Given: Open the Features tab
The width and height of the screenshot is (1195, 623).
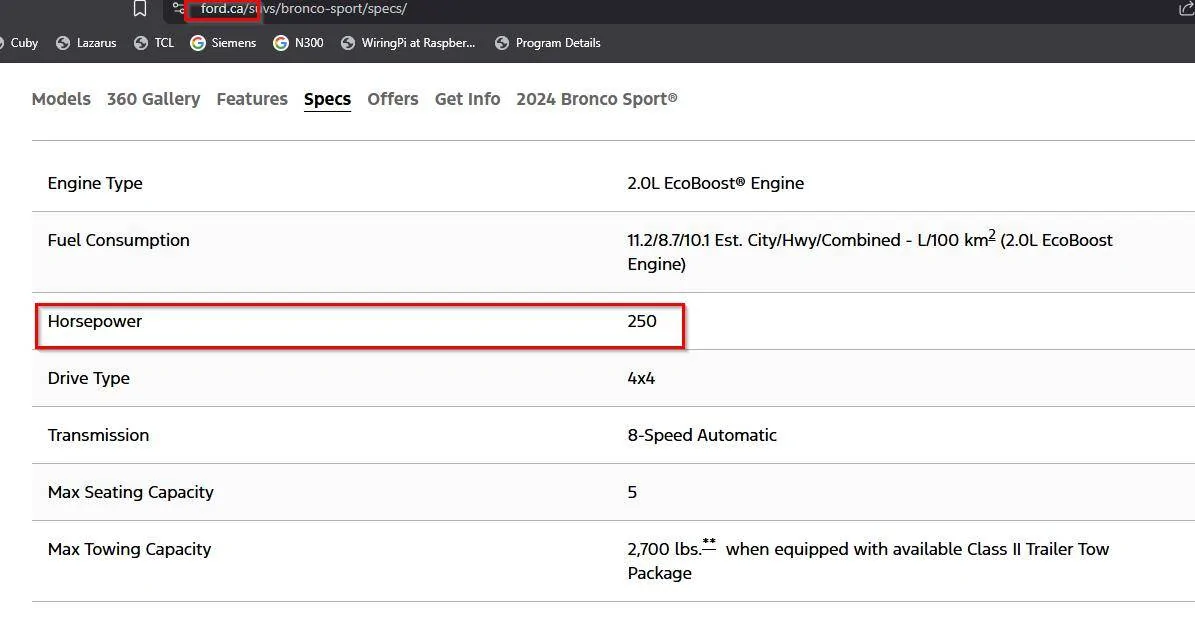Looking at the screenshot, I should (252, 99).
